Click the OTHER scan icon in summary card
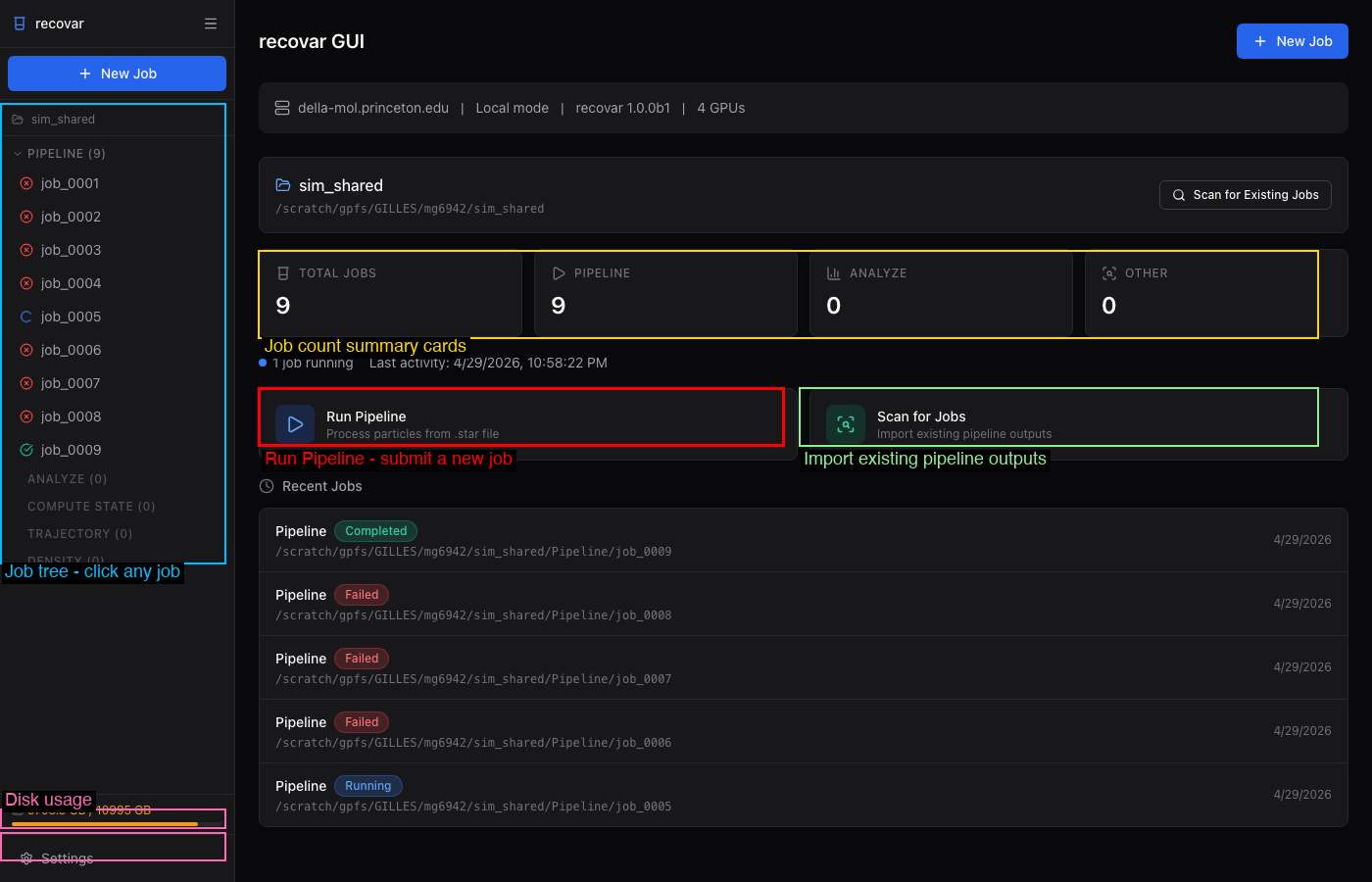 [1109, 273]
